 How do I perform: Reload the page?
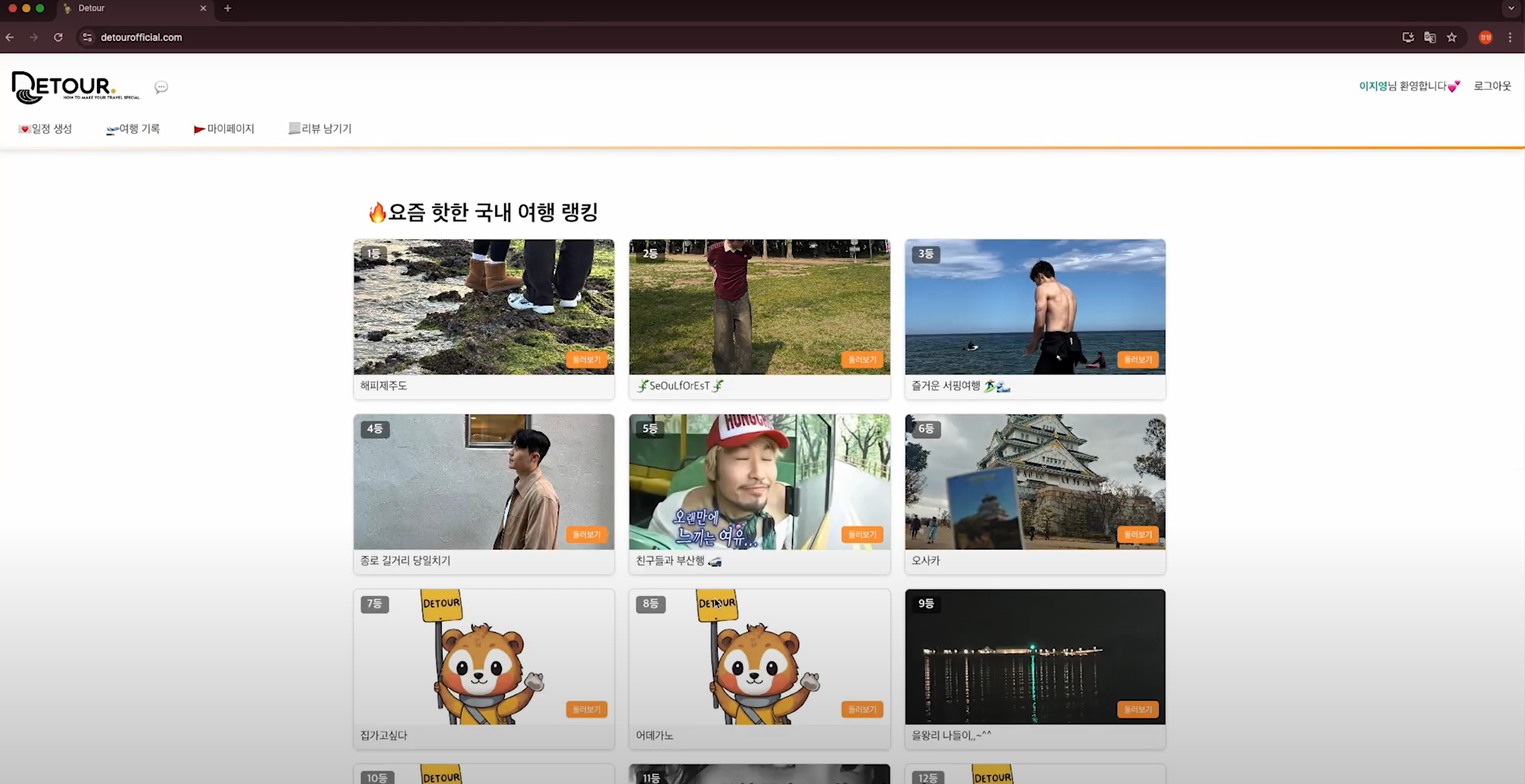58,37
